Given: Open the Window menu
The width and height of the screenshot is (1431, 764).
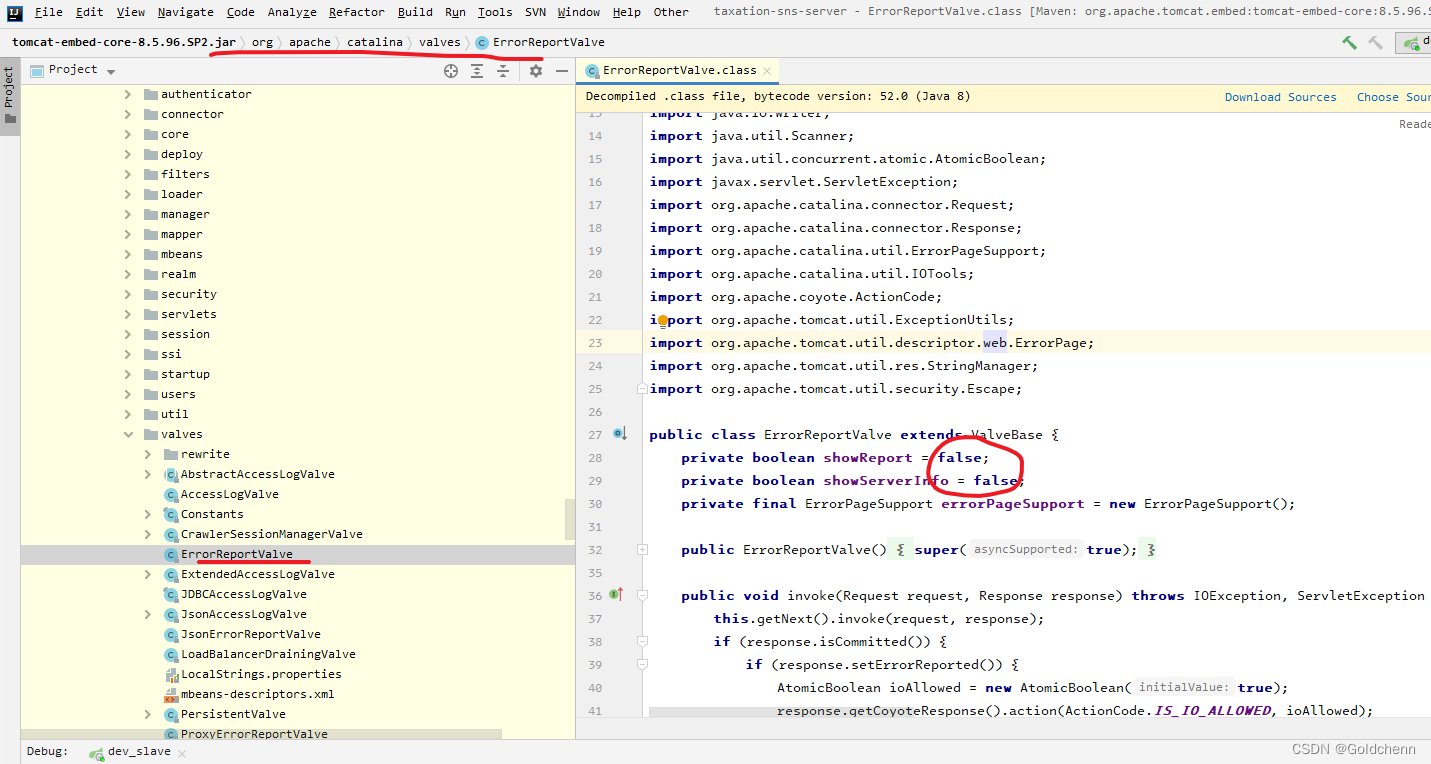Looking at the screenshot, I should click(x=579, y=12).
